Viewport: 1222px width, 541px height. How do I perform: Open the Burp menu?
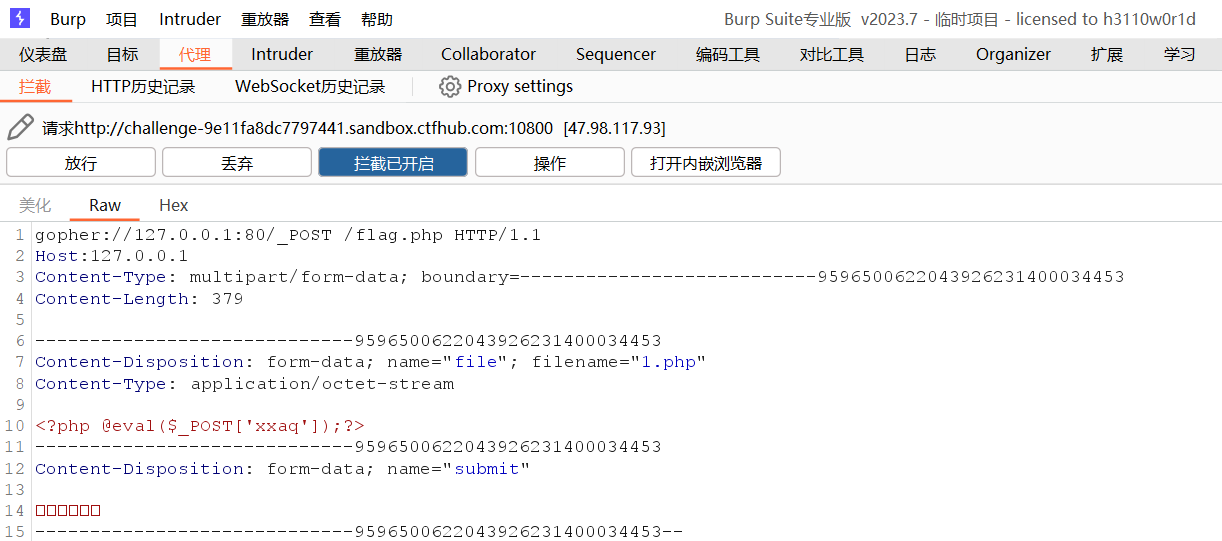68,19
